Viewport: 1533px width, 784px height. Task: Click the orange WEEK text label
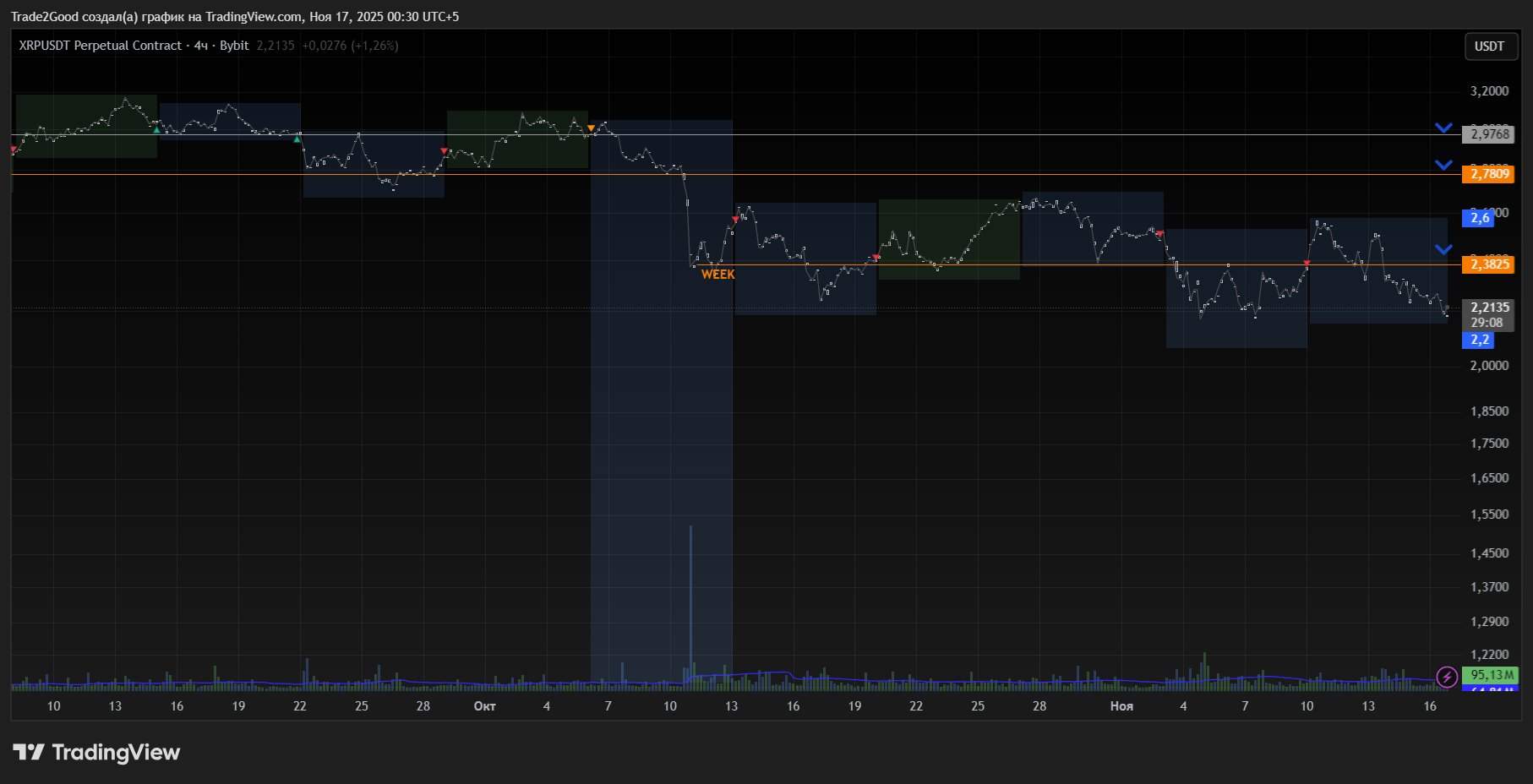pyautogui.click(x=717, y=275)
